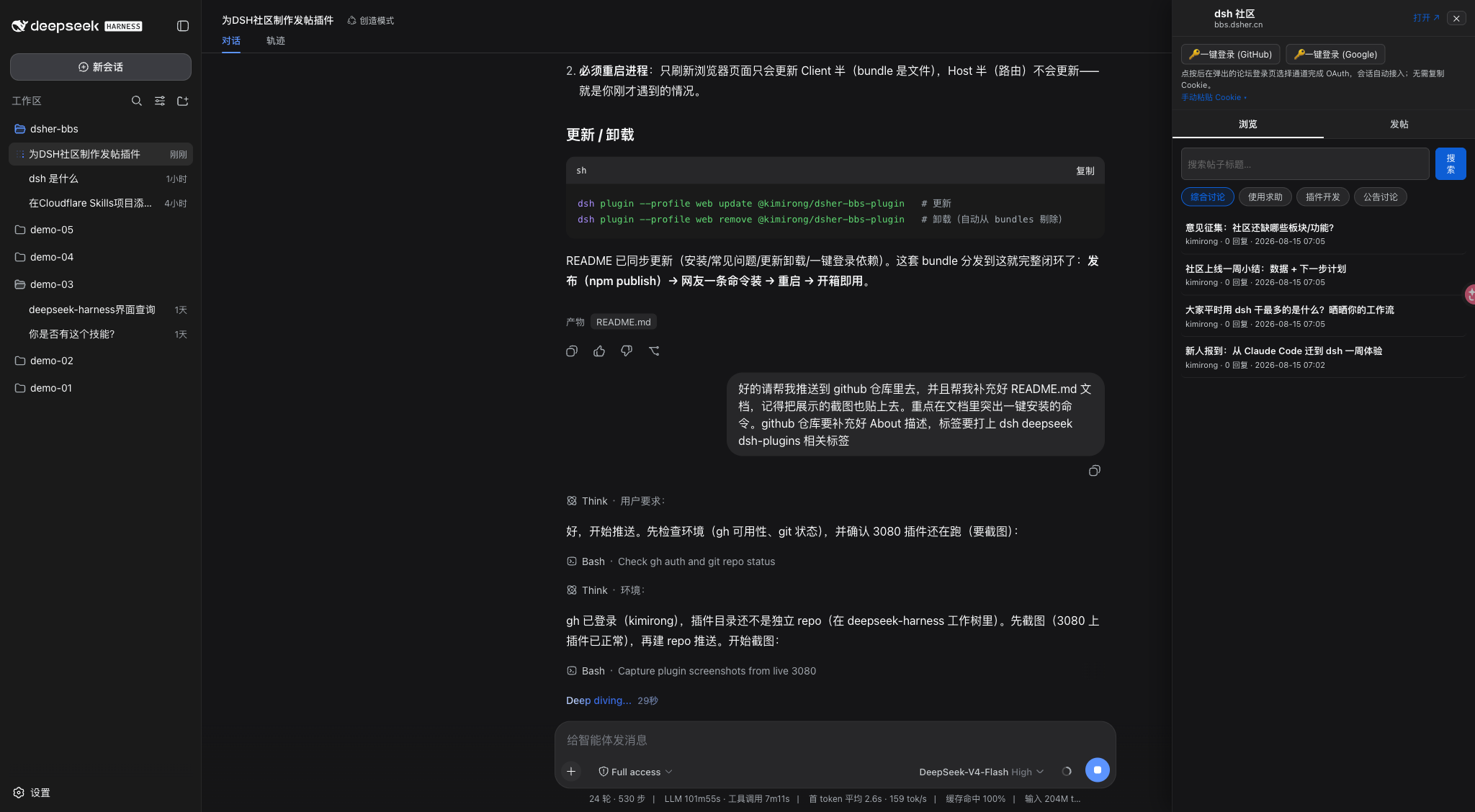Screen dimensions: 1475x812
Task: Click the settings gear icon
Action: click(19, 793)
